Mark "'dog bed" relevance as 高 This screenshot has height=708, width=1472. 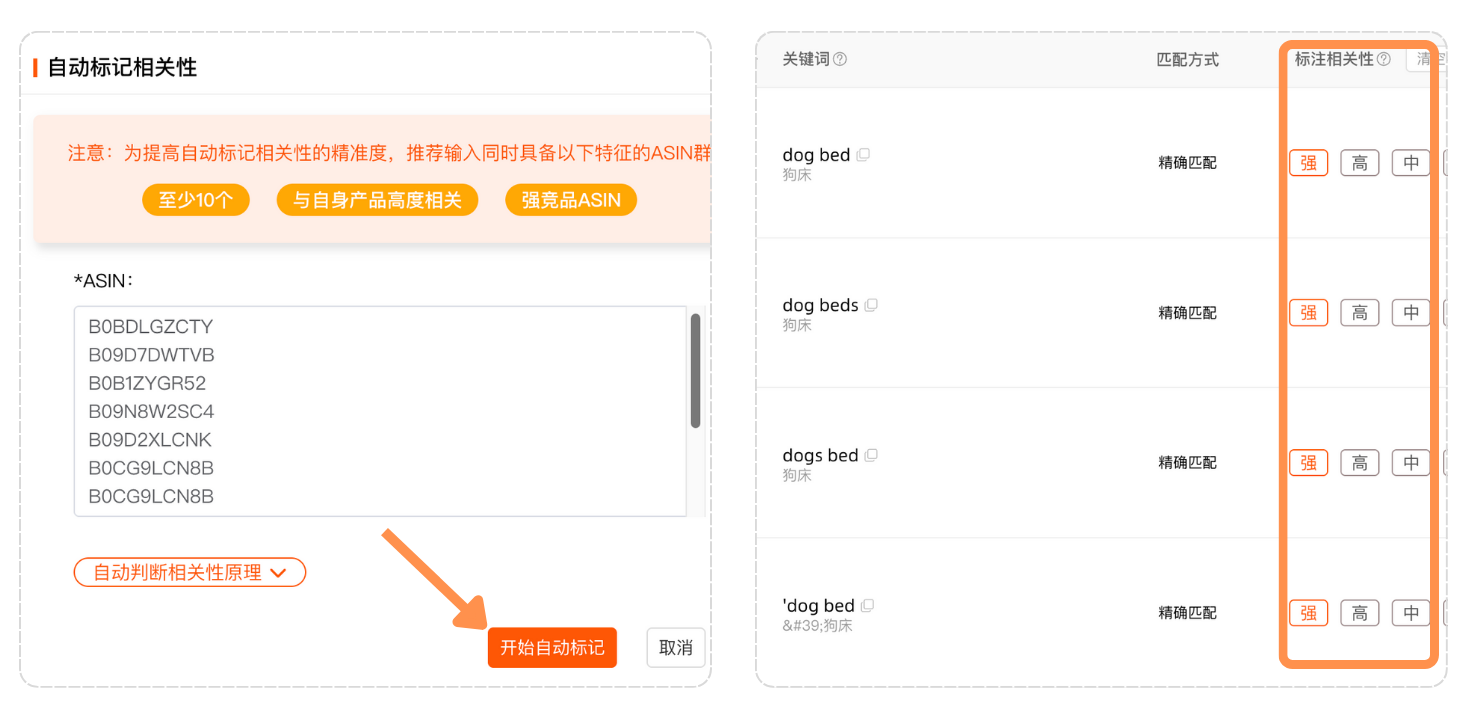(x=1359, y=613)
